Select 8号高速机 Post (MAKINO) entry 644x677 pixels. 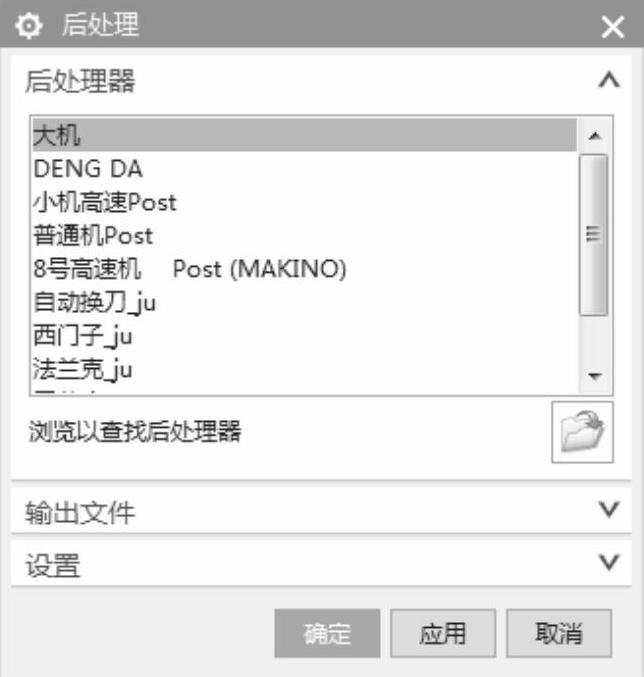[305, 269]
